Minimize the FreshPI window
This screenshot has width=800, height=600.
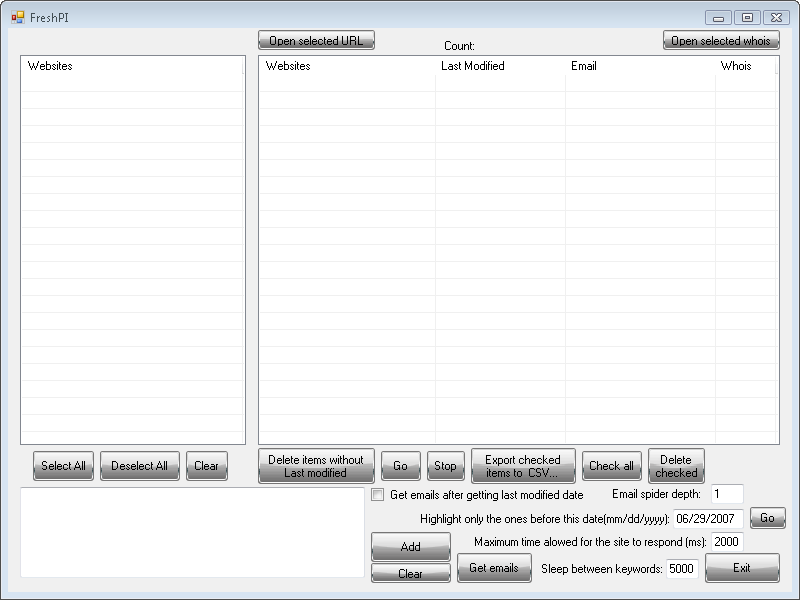(x=718, y=18)
